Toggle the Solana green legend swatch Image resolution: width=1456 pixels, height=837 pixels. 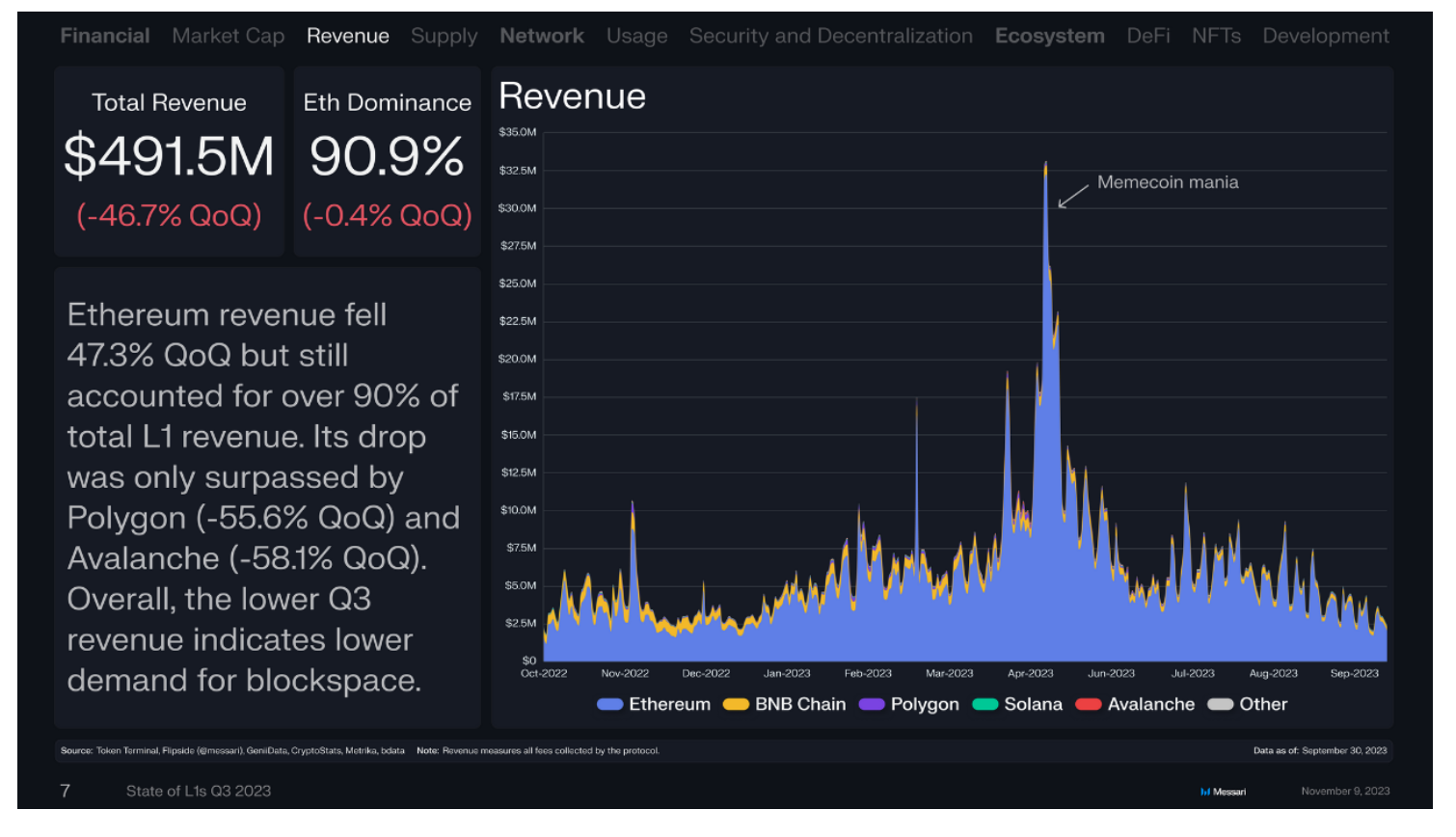coord(984,704)
